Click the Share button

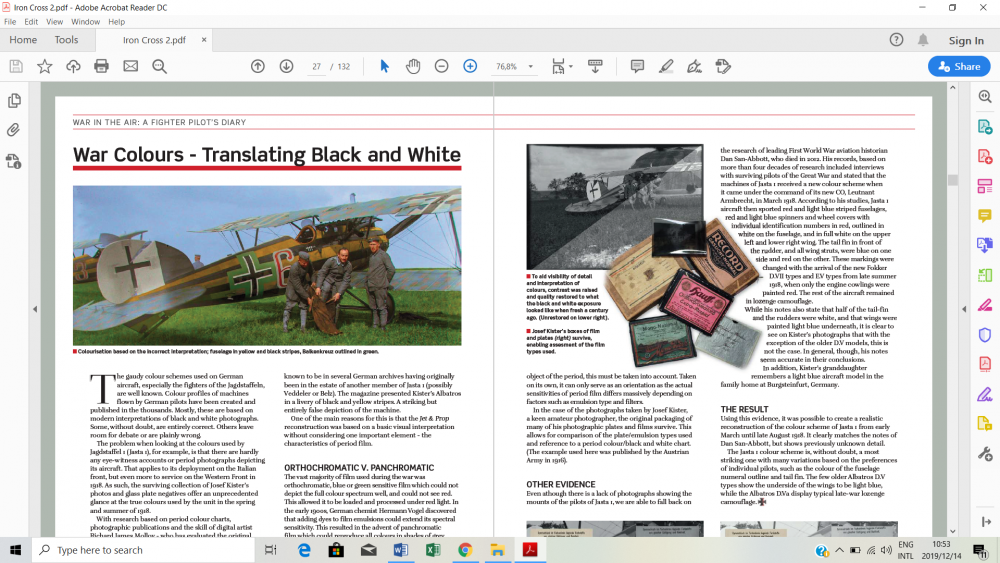958,66
